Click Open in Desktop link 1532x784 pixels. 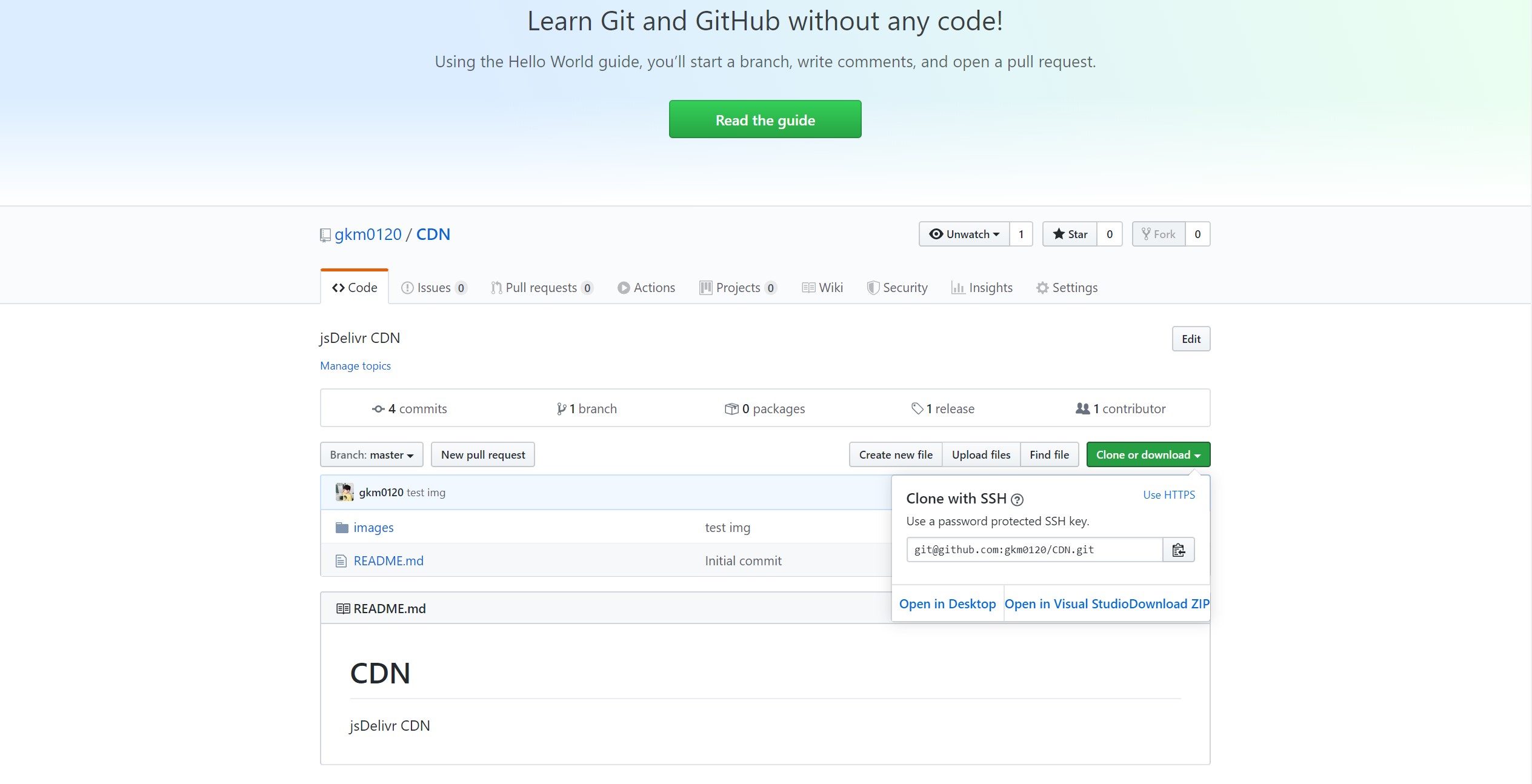tap(947, 603)
